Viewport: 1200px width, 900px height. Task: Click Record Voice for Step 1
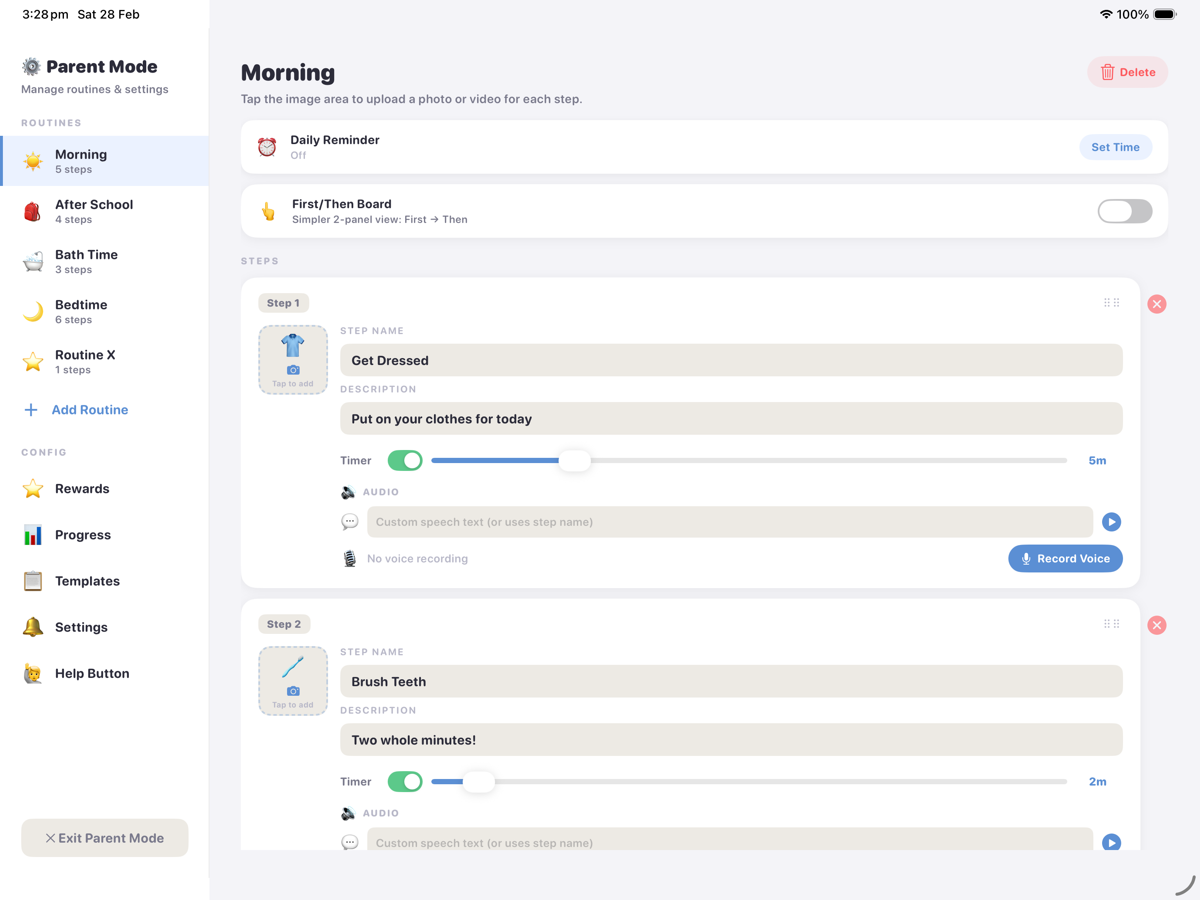(1065, 558)
